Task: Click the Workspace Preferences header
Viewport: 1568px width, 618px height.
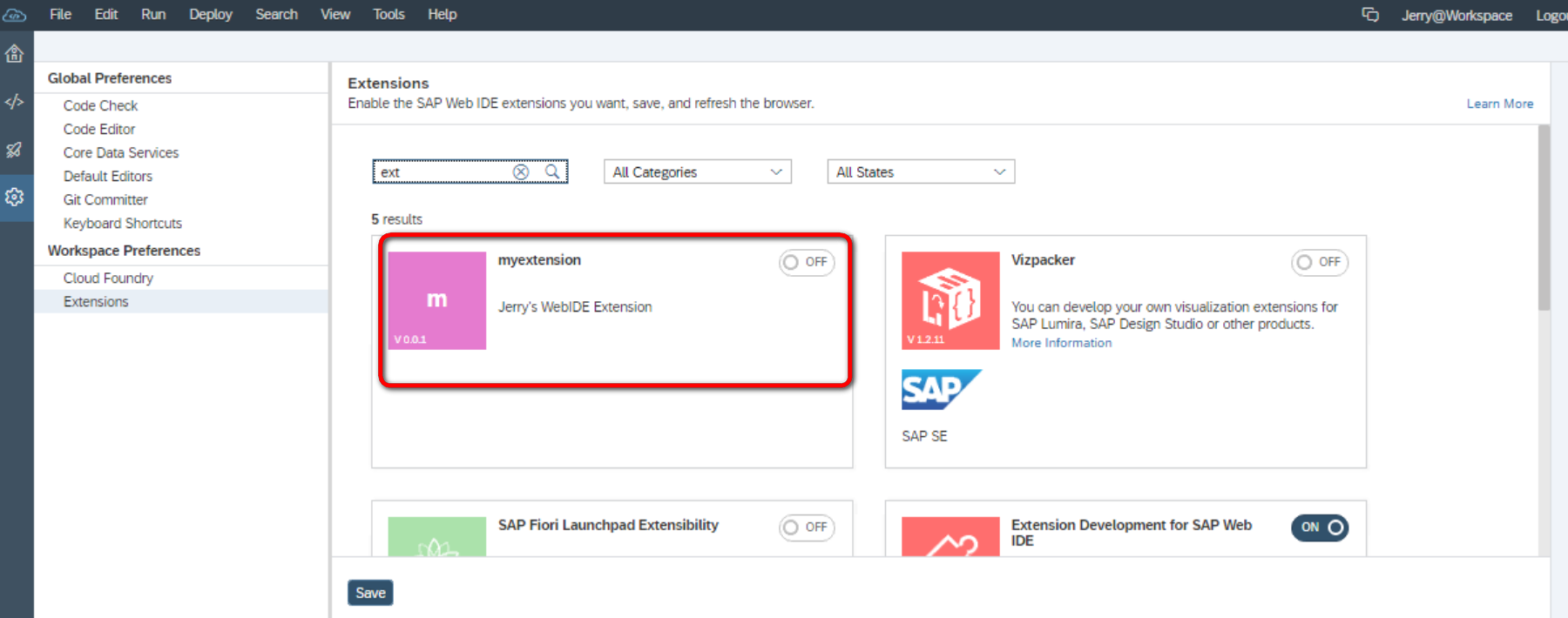Action: pos(124,251)
